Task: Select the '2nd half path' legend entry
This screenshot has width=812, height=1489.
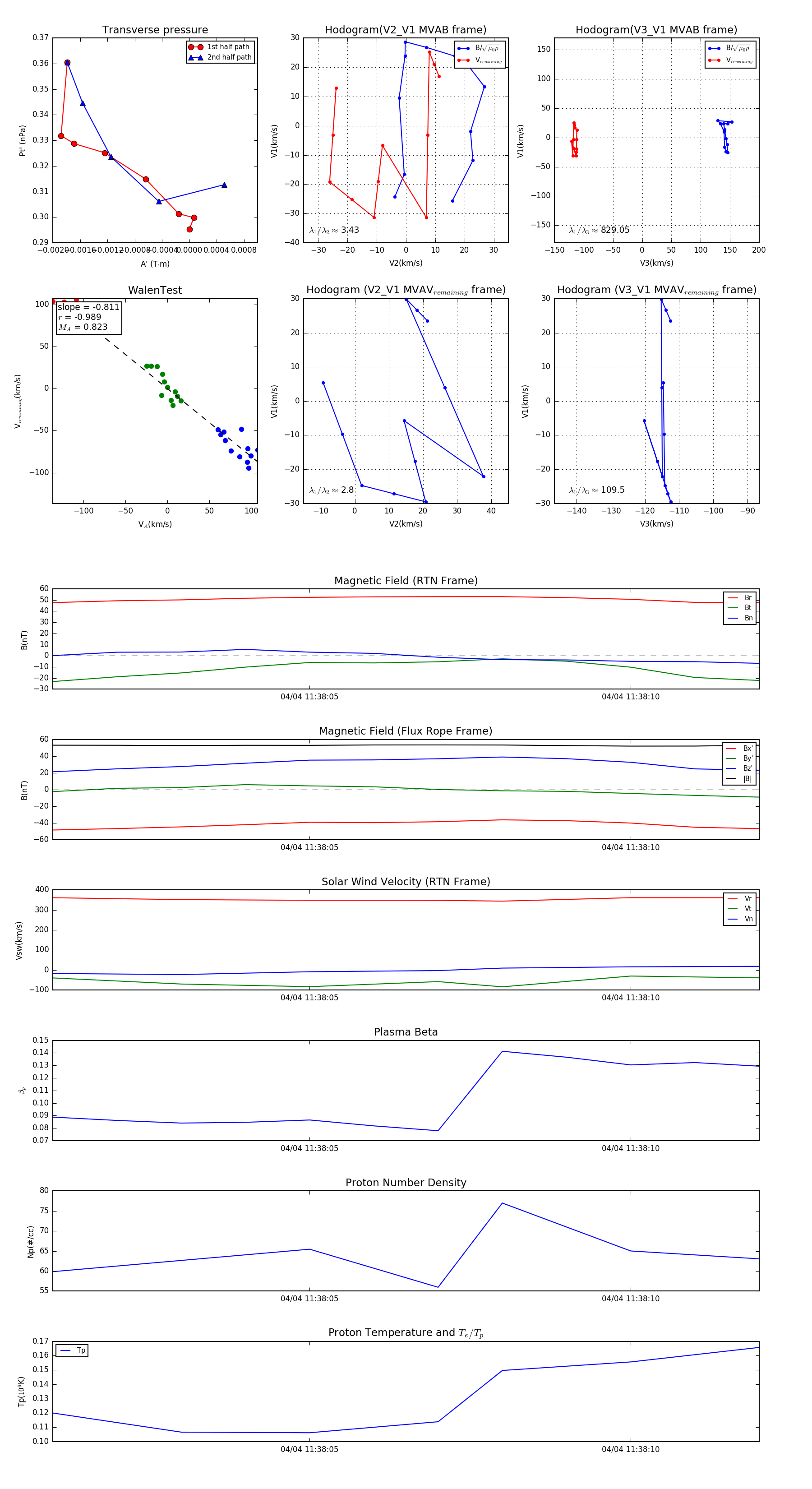Action: point(220,57)
